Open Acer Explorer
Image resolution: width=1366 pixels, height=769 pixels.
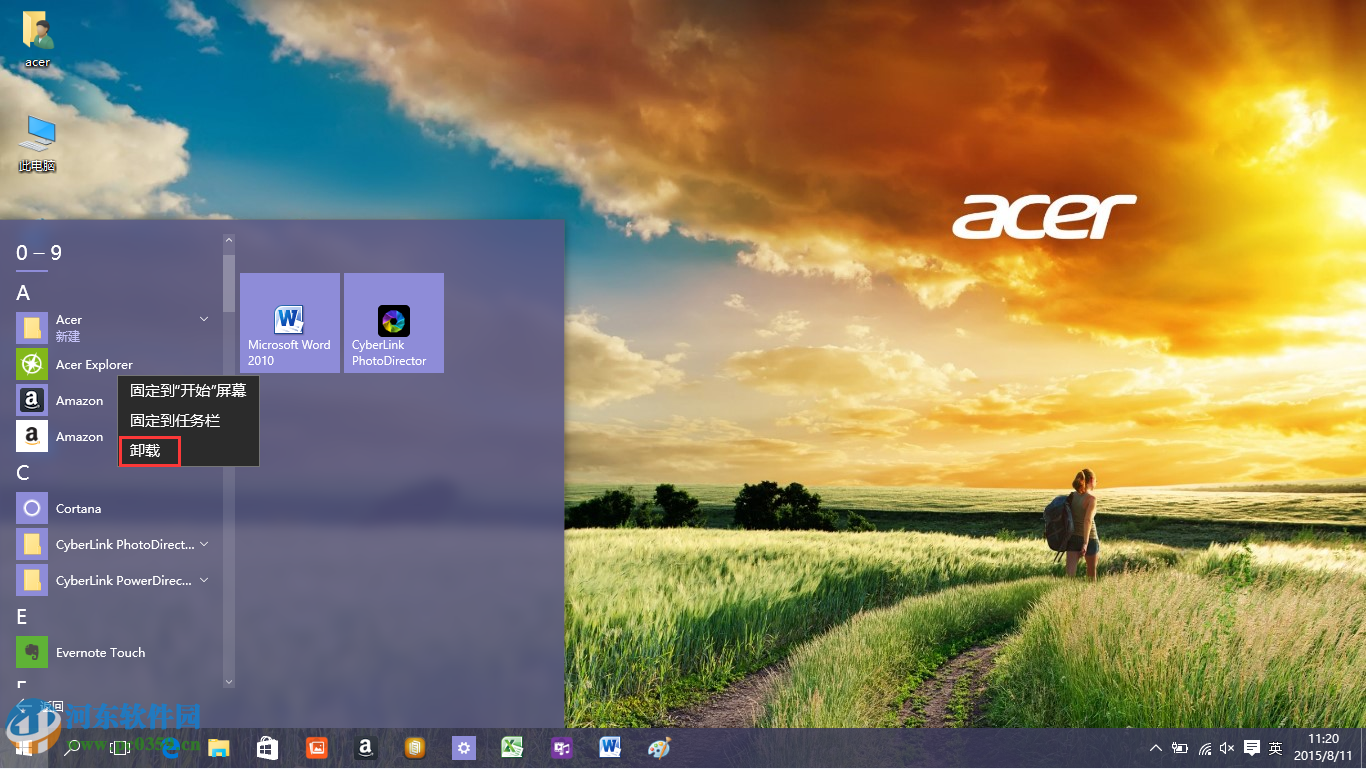[x=95, y=364]
